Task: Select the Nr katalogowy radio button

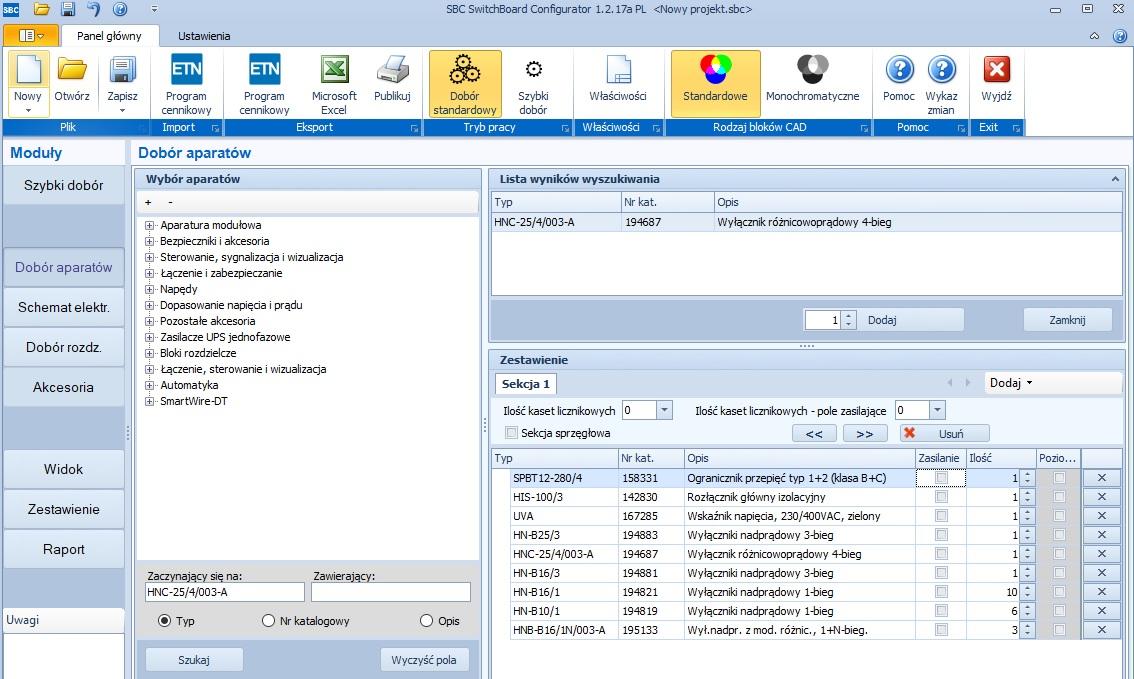Action: click(x=268, y=621)
